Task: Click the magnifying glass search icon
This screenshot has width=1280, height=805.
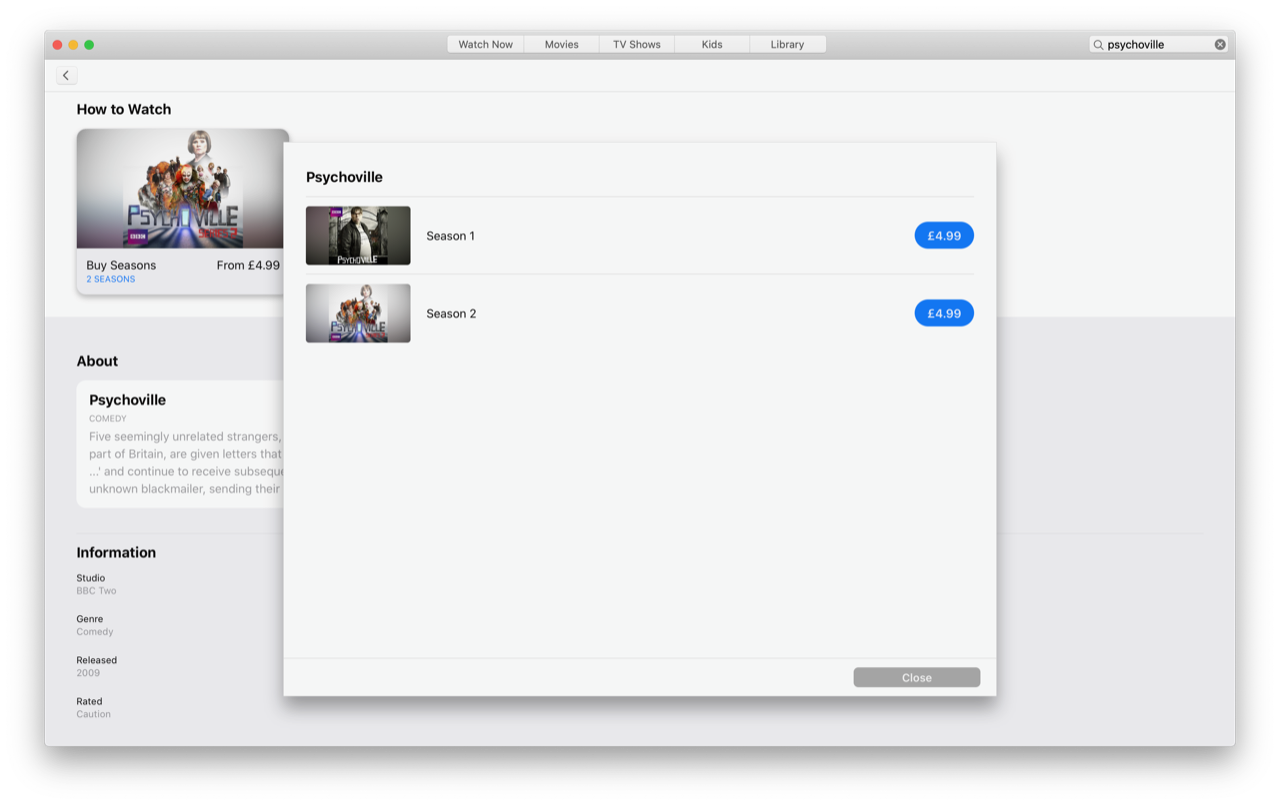Action: point(1098,44)
